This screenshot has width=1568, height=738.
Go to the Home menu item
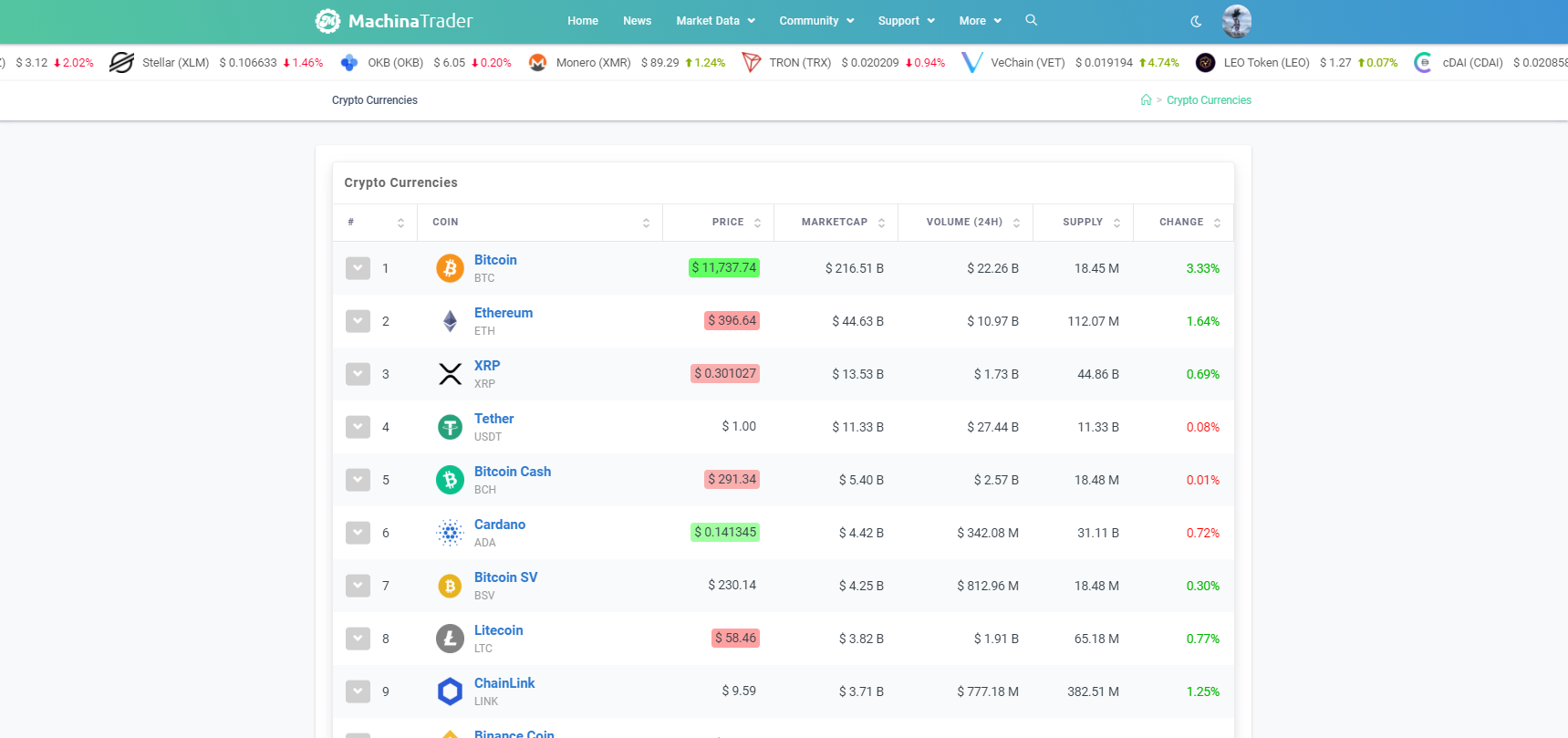click(582, 21)
